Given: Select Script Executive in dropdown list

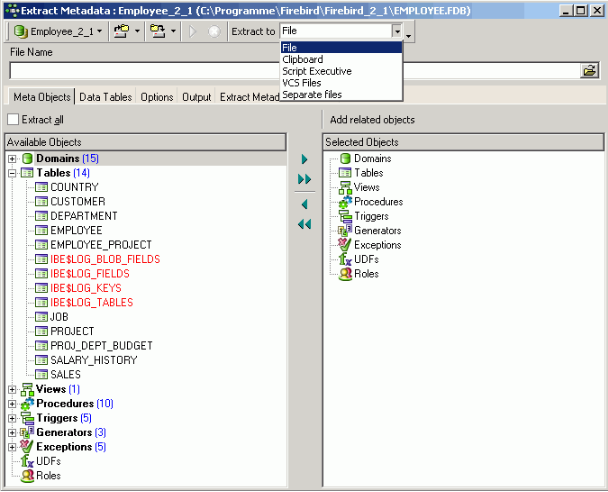Looking at the screenshot, I should point(316,72).
